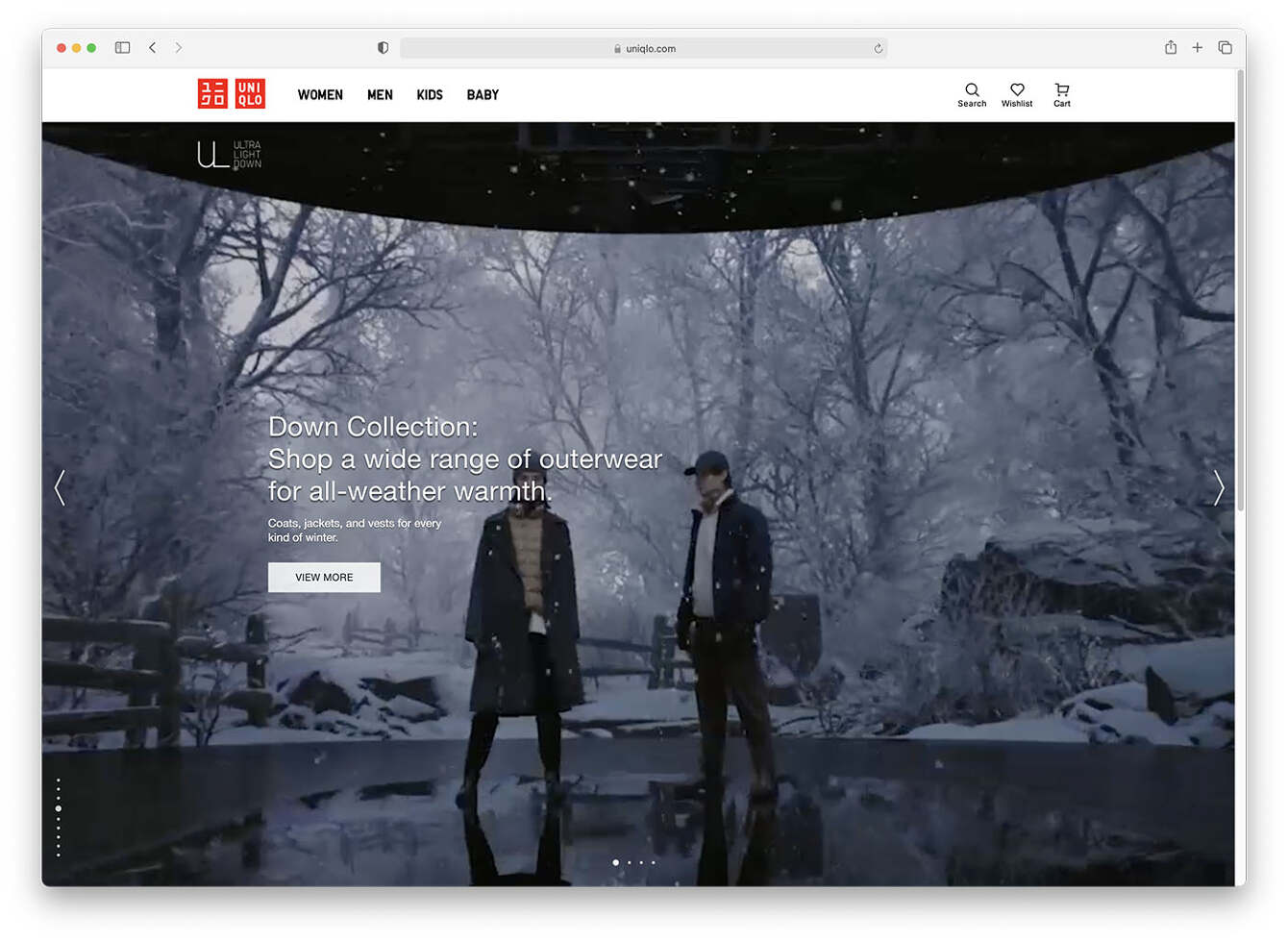Click the Uniqlo logo
Screen dimensions: 1288x942
click(231, 94)
